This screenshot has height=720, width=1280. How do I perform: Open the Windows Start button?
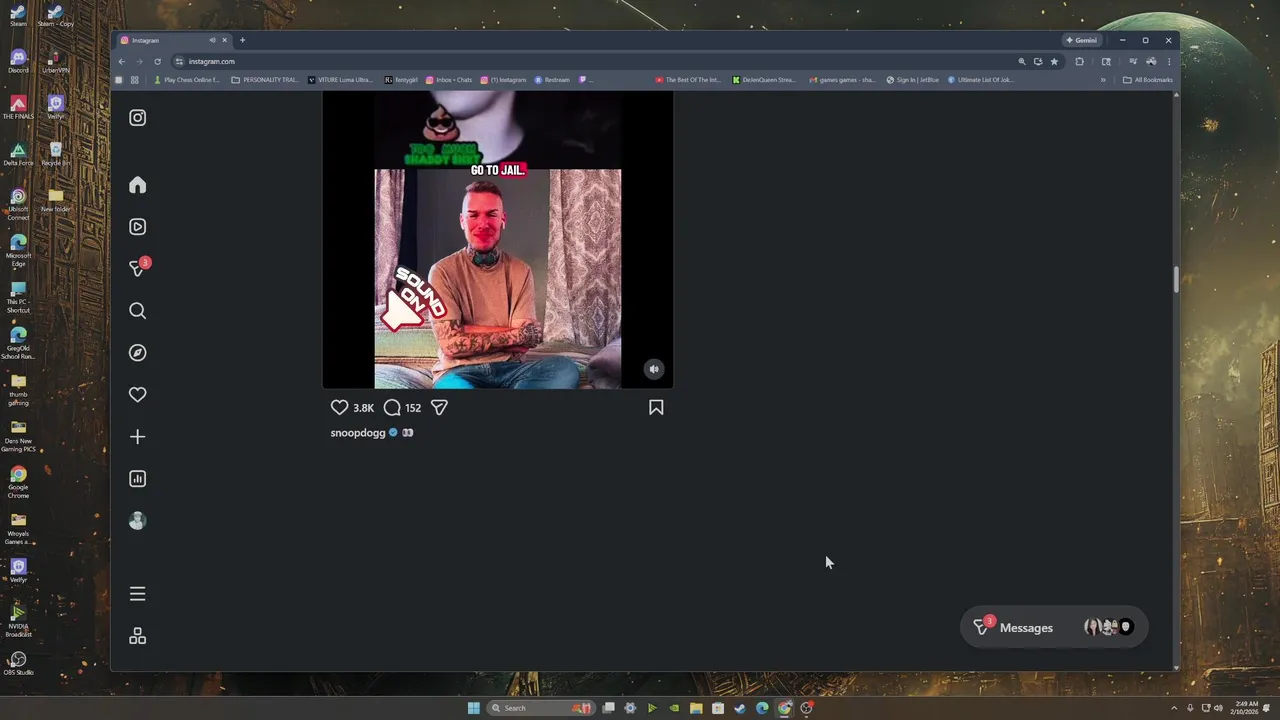pyautogui.click(x=474, y=708)
